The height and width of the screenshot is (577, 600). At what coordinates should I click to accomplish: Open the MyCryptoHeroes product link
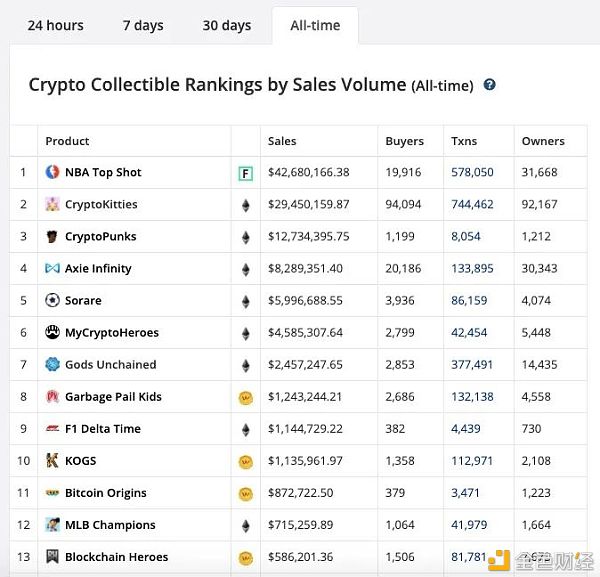(x=111, y=333)
